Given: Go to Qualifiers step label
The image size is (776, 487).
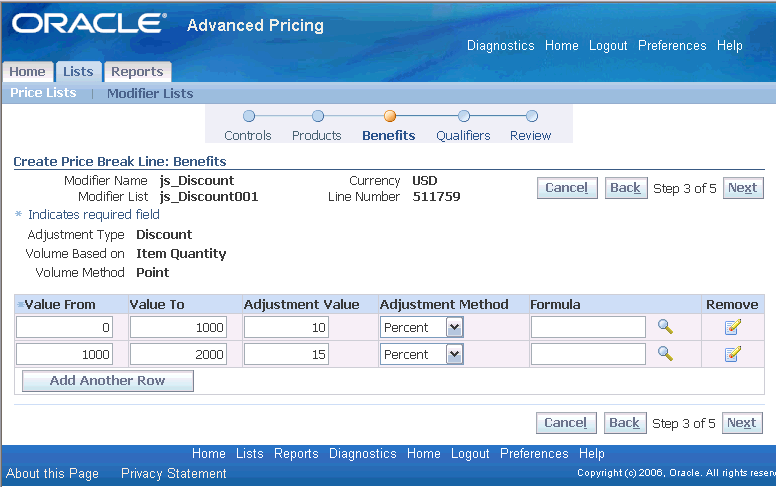Looking at the screenshot, I should (x=463, y=136).
